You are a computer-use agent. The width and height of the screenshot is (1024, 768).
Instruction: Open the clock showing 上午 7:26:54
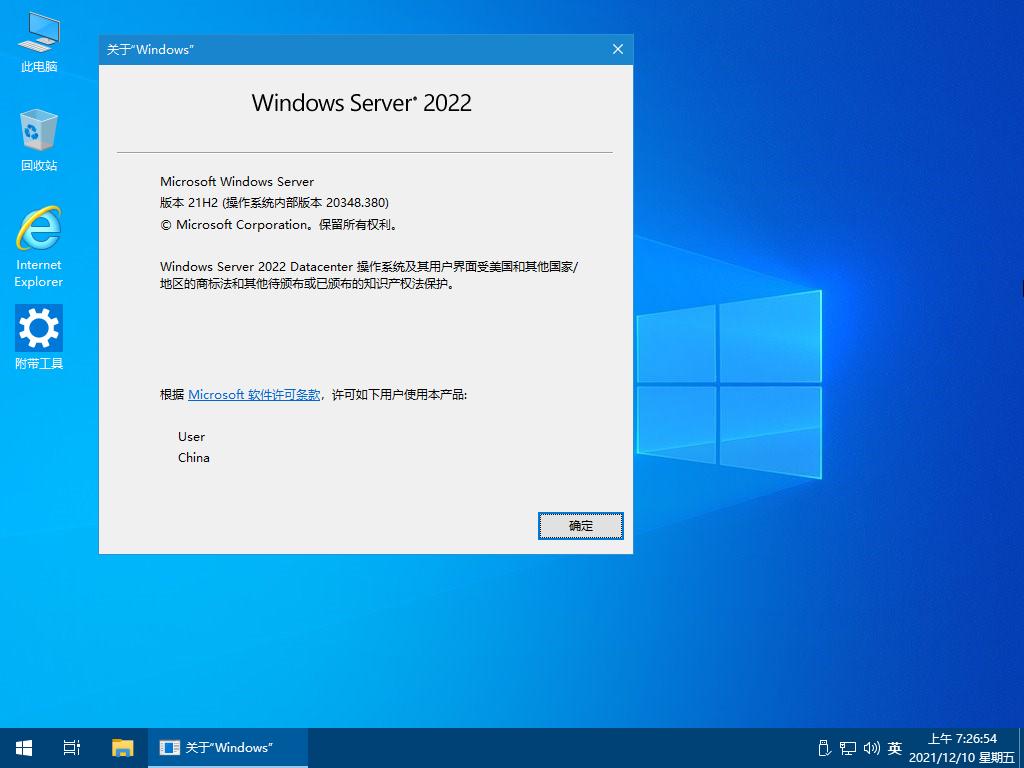tap(962, 748)
